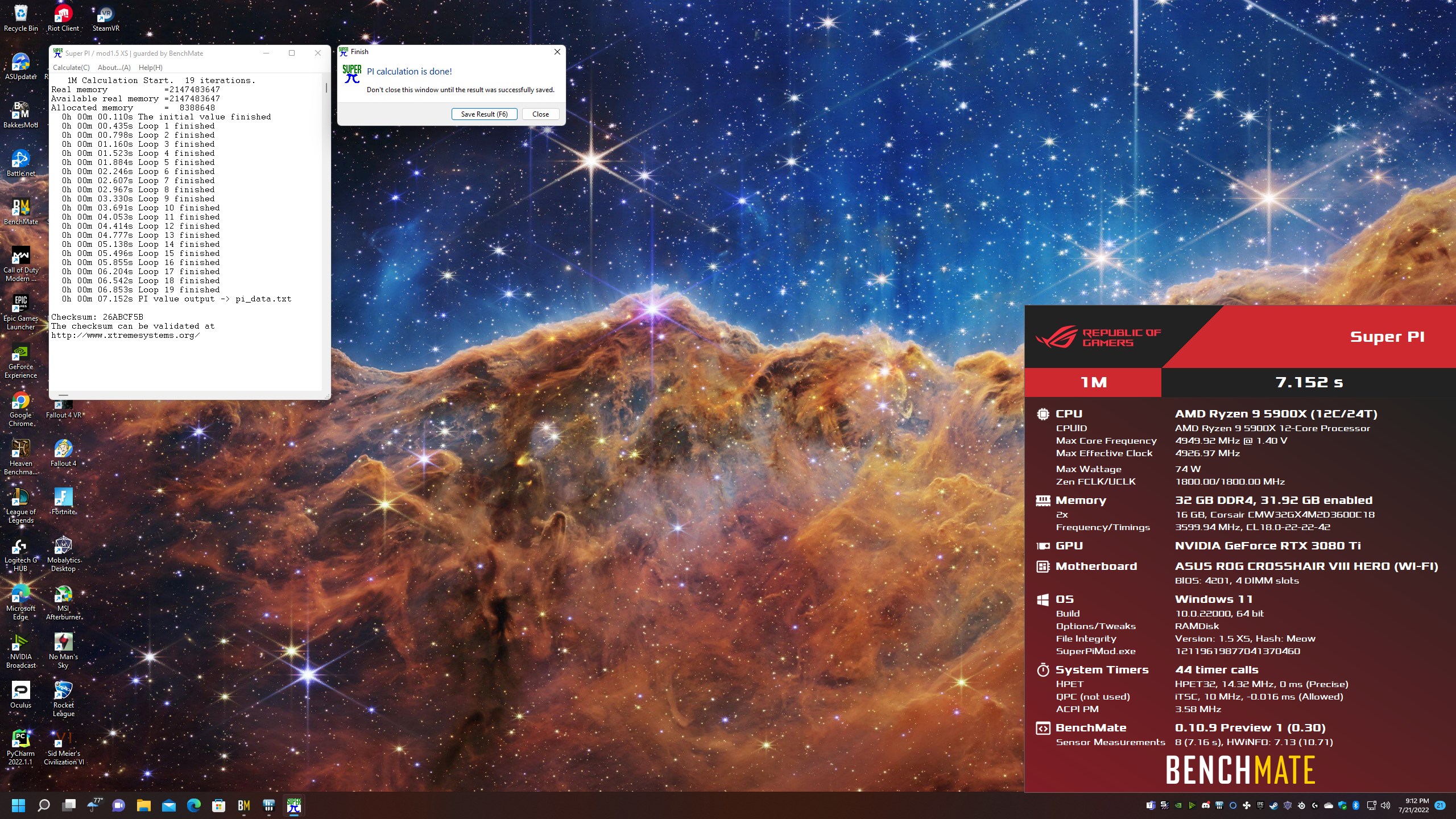Open the League of Legends desktop icon
The image size is (1456, 819).
(x=21, y=506)
